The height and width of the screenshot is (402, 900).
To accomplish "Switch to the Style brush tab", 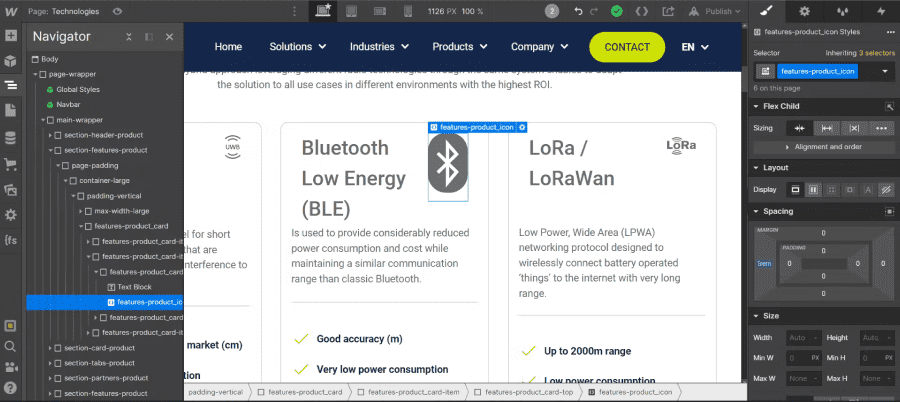I will (767, 11).
